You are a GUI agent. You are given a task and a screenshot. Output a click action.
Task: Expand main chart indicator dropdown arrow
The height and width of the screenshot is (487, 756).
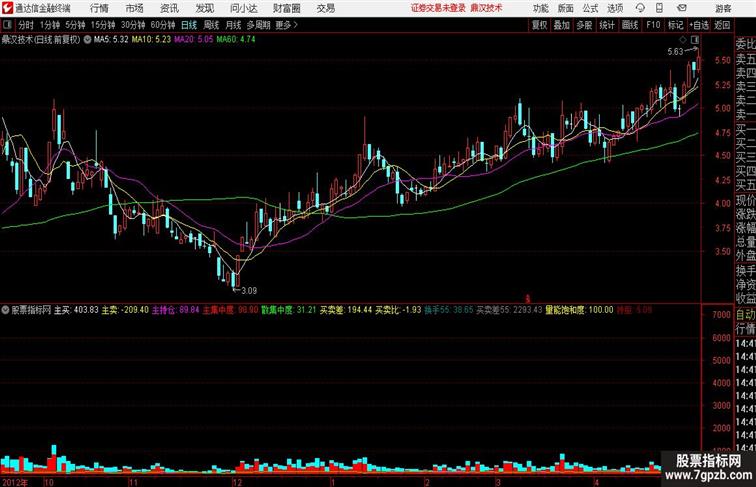87,40
